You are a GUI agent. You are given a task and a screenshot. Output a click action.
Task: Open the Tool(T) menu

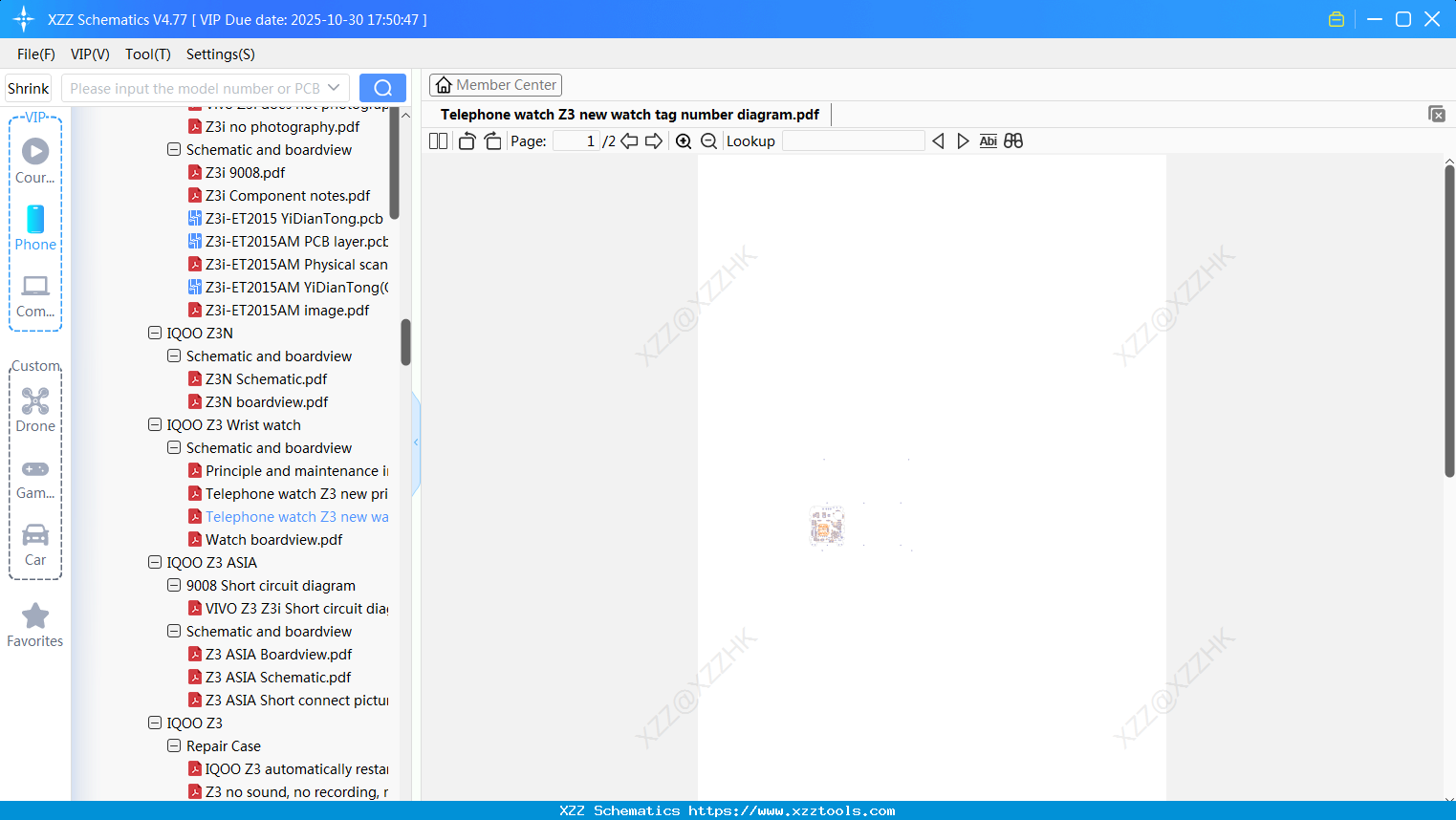click(148, 54)
